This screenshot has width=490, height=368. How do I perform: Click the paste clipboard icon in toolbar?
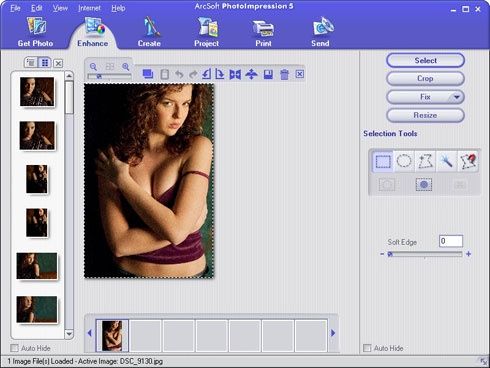(x=164, y=74)
